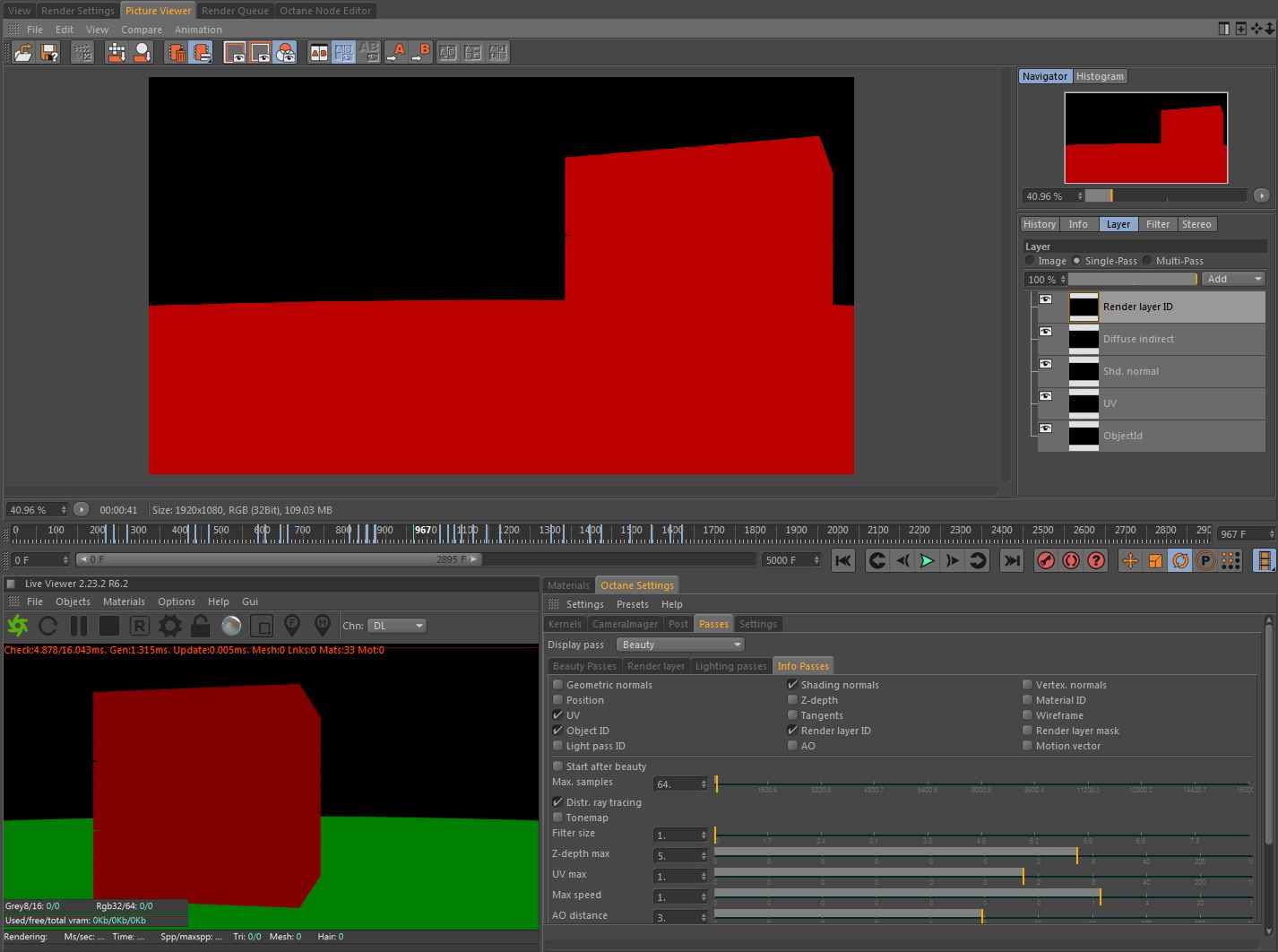Hide the Render layer ID layer
Viewport: 1278px width, 952px height.
click(1045, 299)
